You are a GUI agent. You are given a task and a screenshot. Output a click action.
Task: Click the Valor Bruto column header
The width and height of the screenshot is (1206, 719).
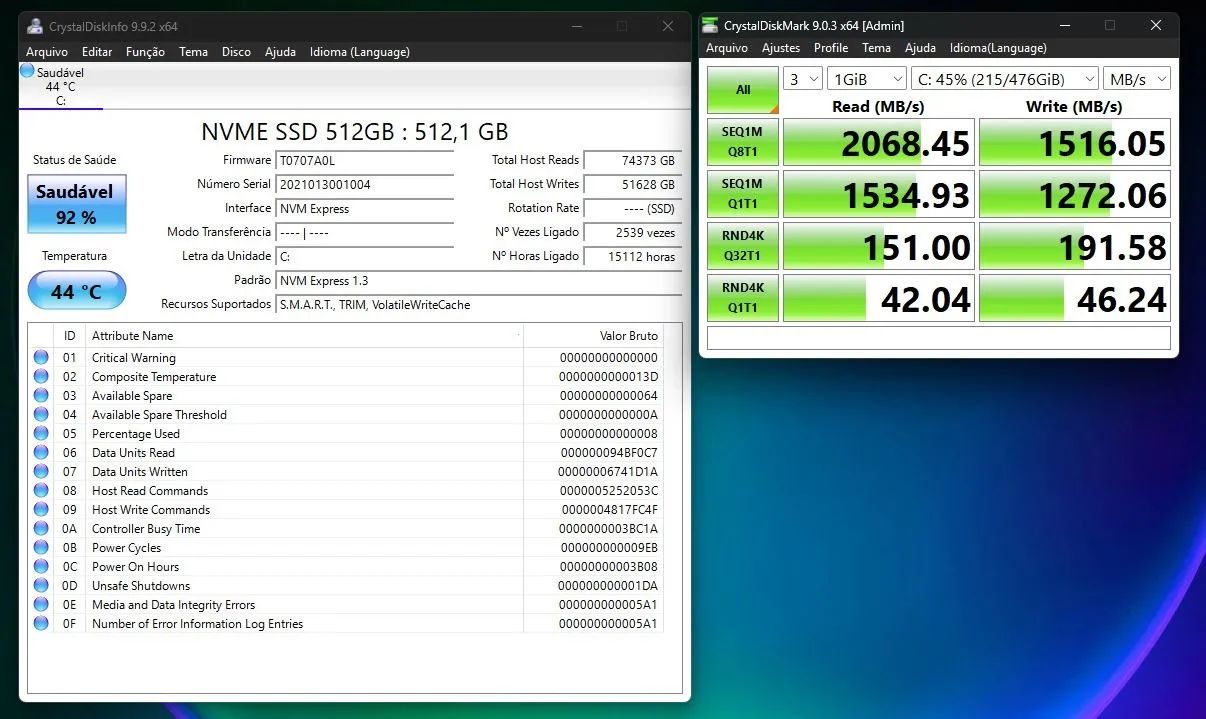[593, 336]
